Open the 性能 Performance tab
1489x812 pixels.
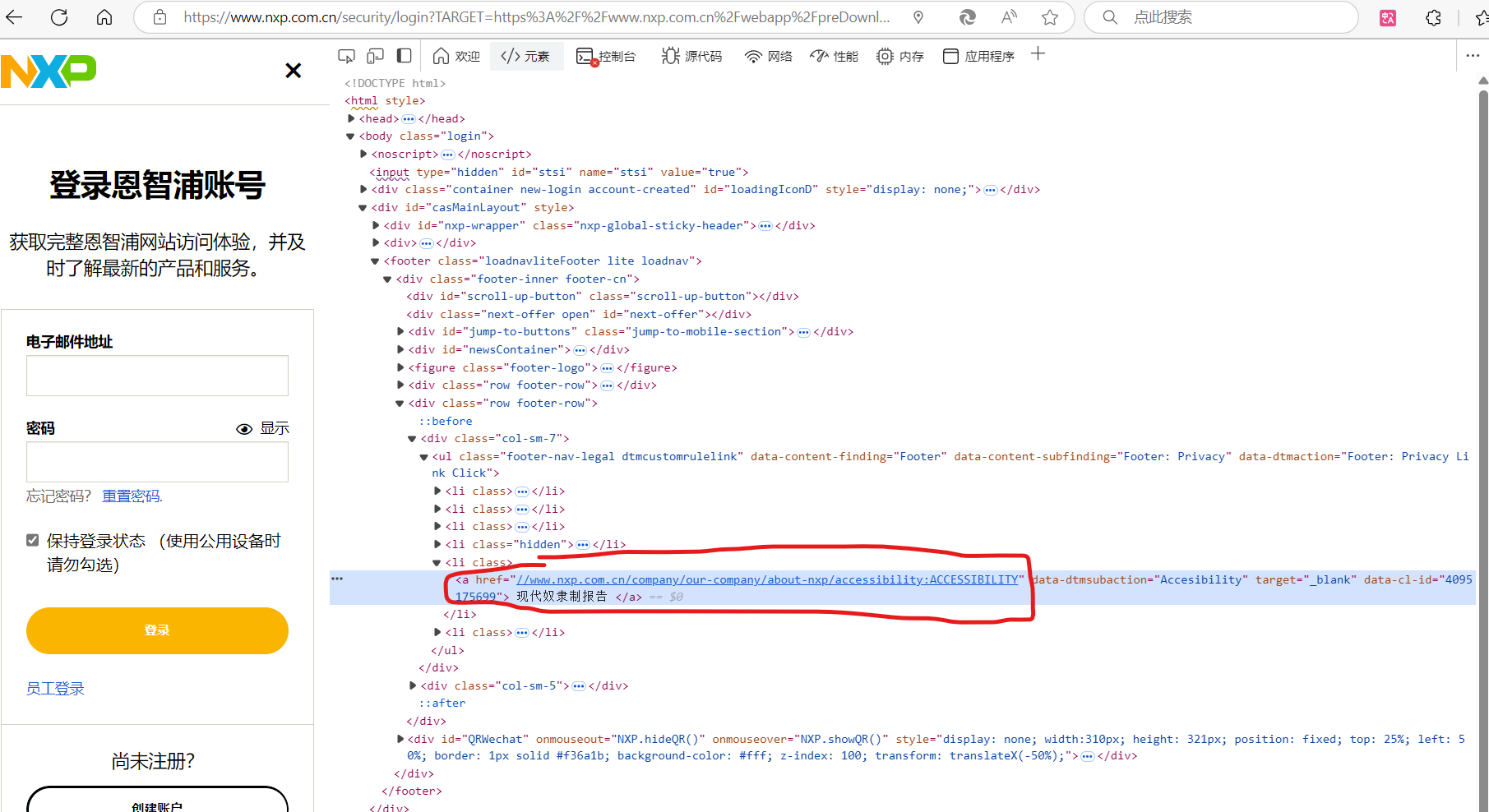(834, 56)
